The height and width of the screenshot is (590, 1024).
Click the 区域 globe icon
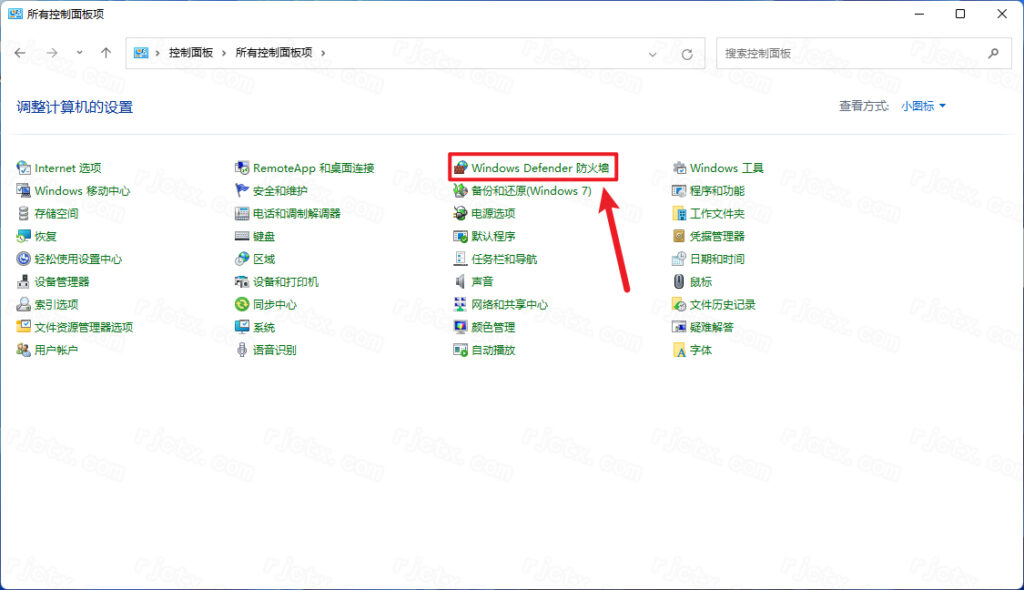(242, 259)
